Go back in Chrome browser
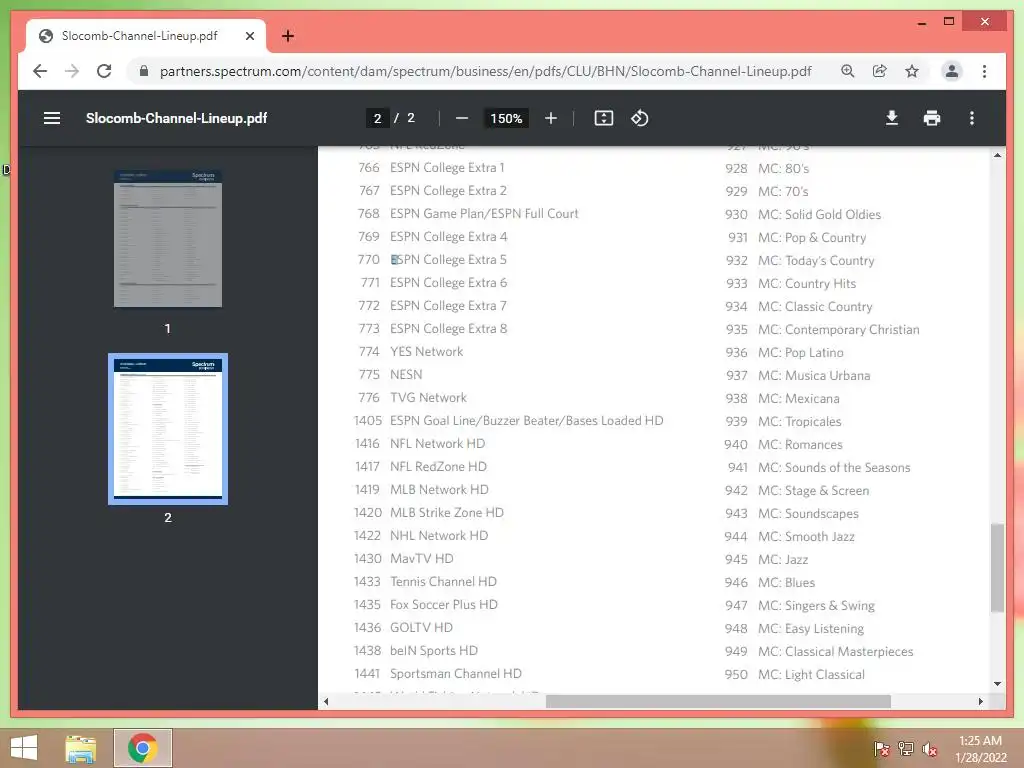 point(40,71)
